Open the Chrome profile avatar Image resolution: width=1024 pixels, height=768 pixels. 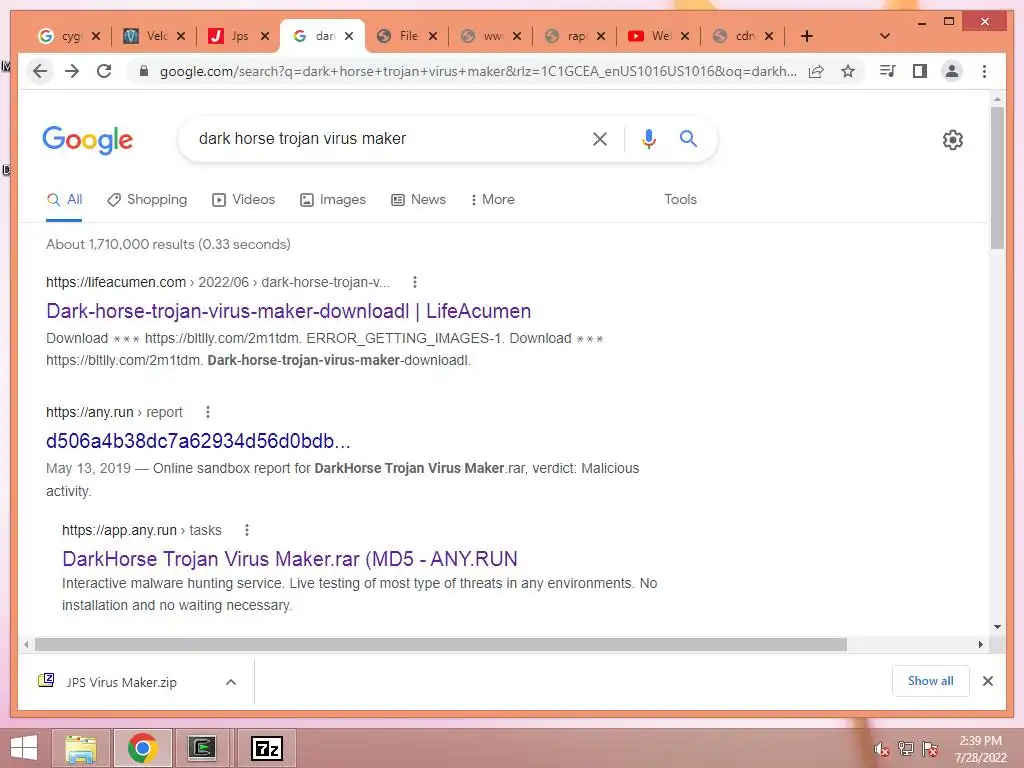click(x=952, y=71)
